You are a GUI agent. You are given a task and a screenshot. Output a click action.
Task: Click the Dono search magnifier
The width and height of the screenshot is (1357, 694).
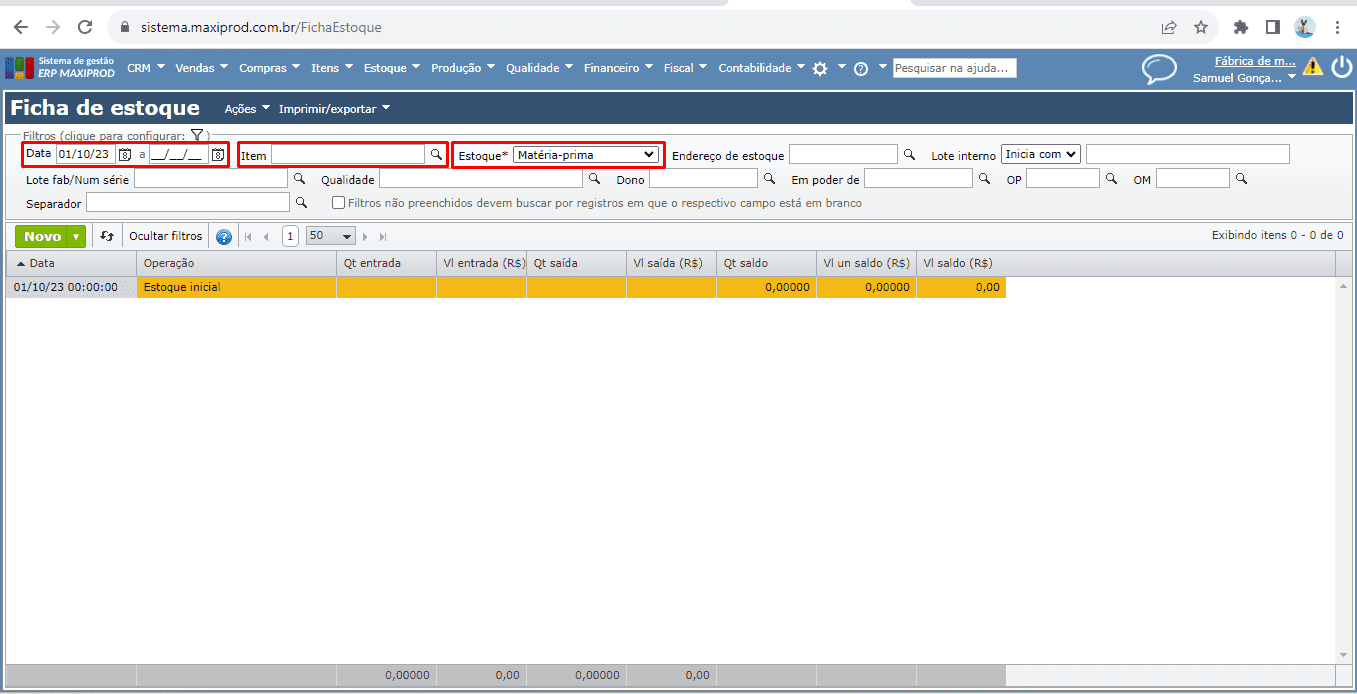[x=769, y=179]
